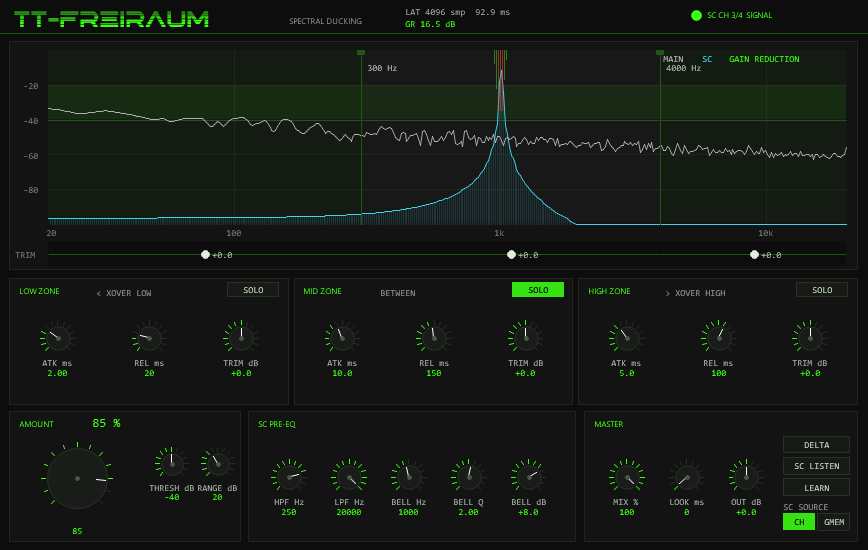
Task: Click the Low Zone ATK ms knob
Action: tap(58, 338)
